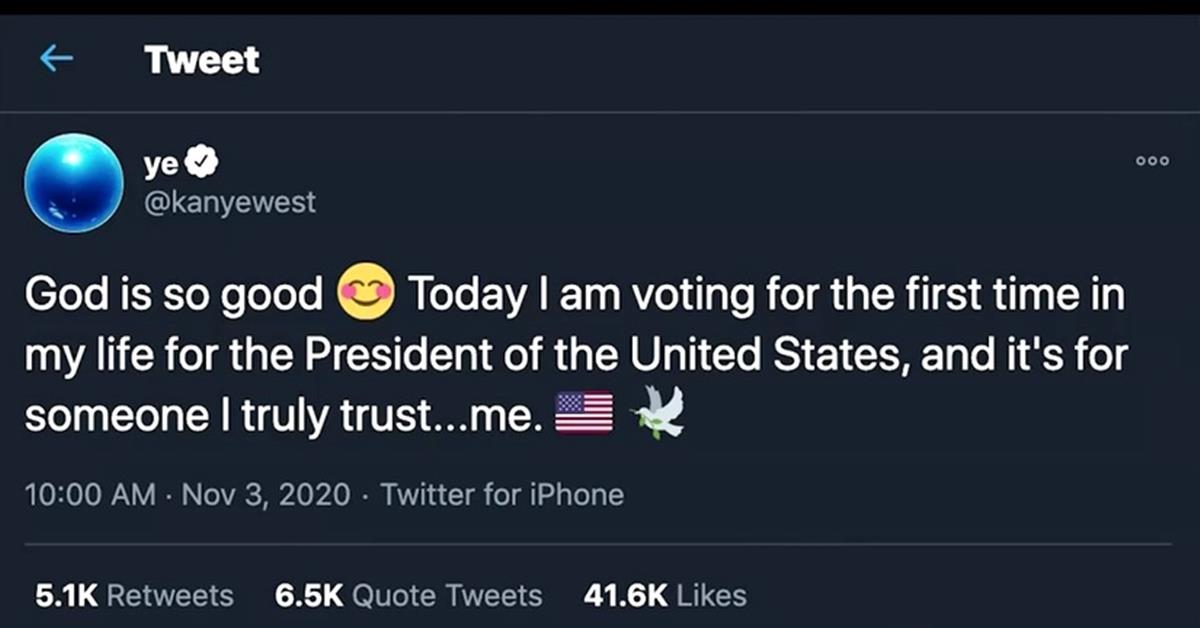
Task: Click the Nov 3, 2020 date
Action: [x=265, y=494]
